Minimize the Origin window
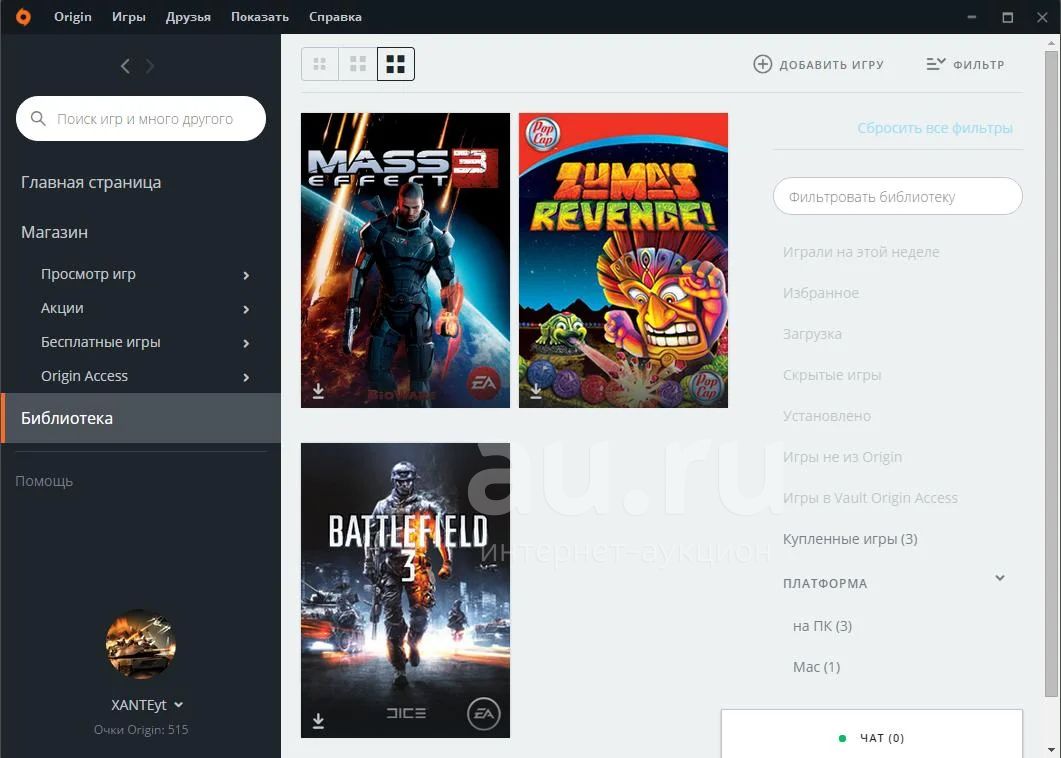 (972, 17)
